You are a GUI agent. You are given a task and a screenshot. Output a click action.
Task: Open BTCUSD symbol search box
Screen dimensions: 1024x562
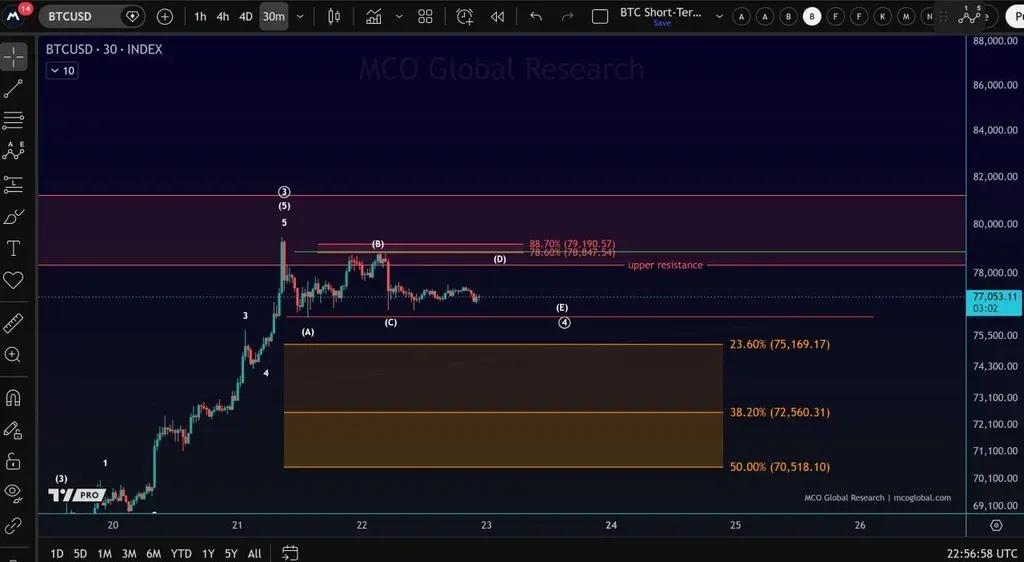[x=91, y=16]
